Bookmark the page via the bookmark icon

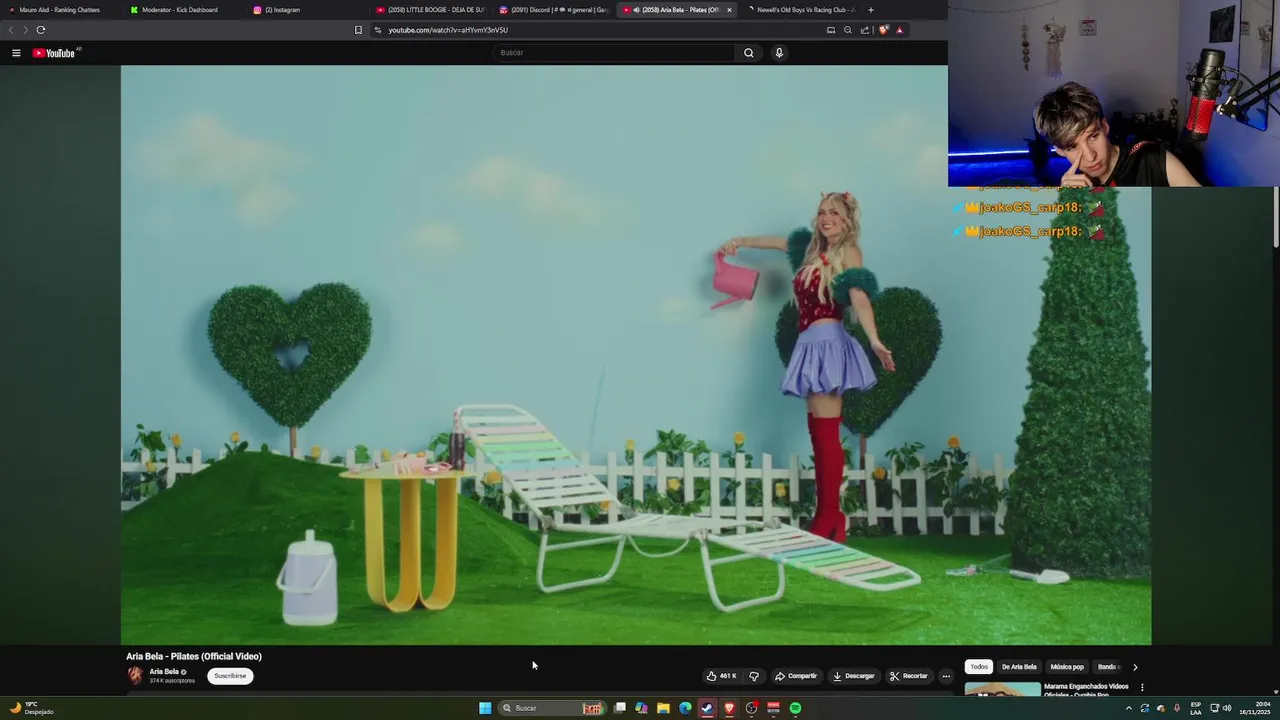click(358, 30)
